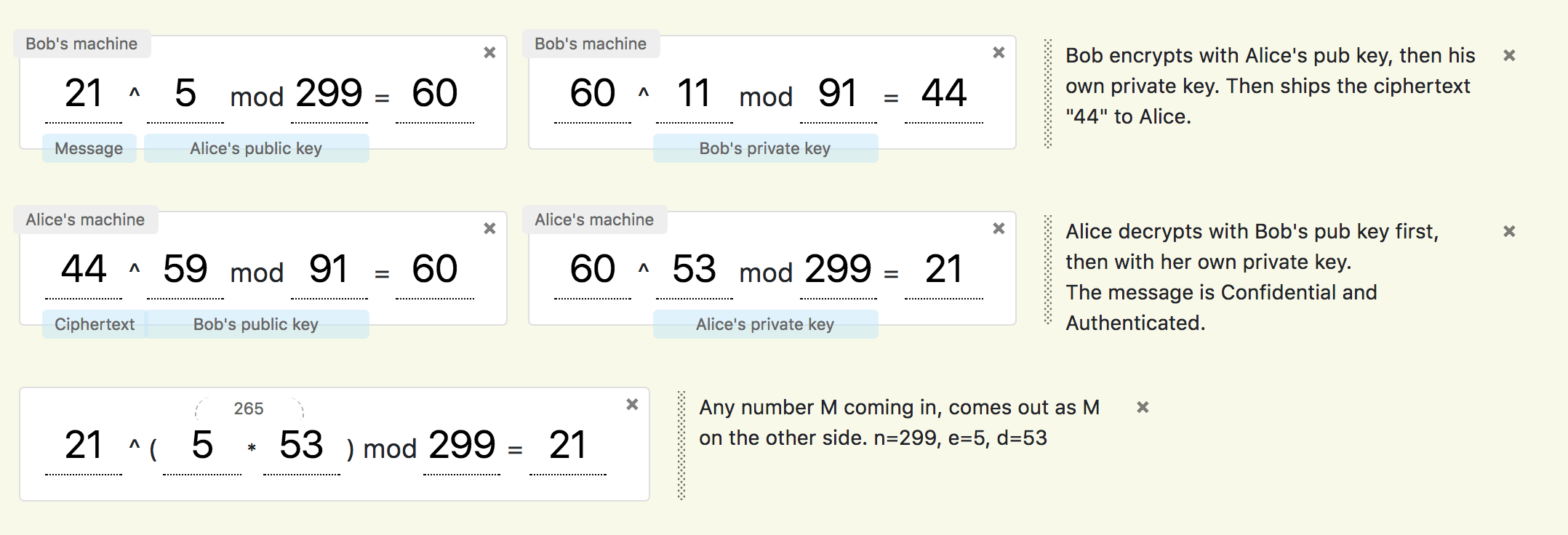
Task: Select the Alice's private key label tag
Action: pos(766,324)
